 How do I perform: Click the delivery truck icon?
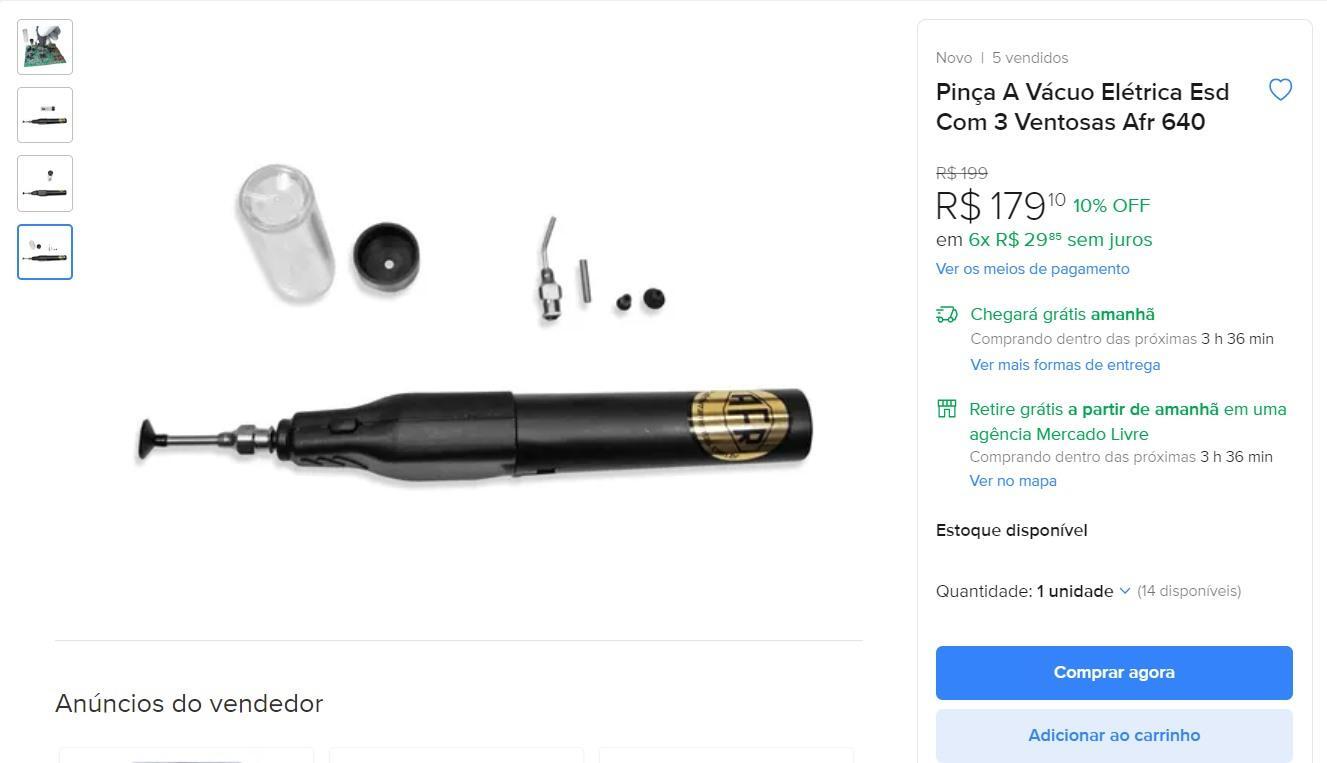coord(946,315)
